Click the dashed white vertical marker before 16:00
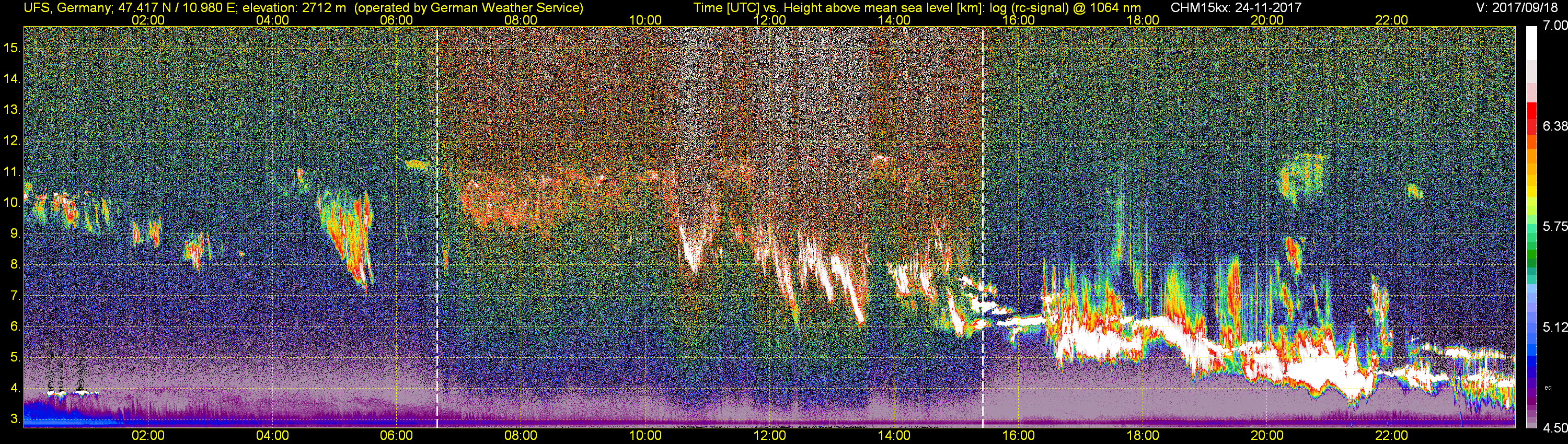 [x=983, y=226]
